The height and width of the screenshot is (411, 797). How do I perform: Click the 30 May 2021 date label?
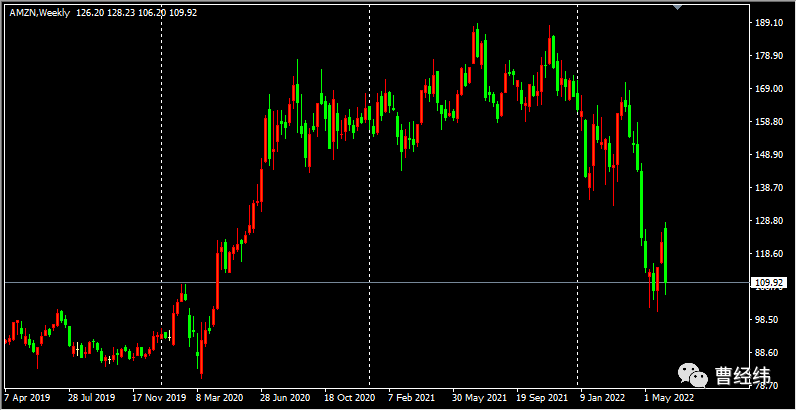coord(479,397)
